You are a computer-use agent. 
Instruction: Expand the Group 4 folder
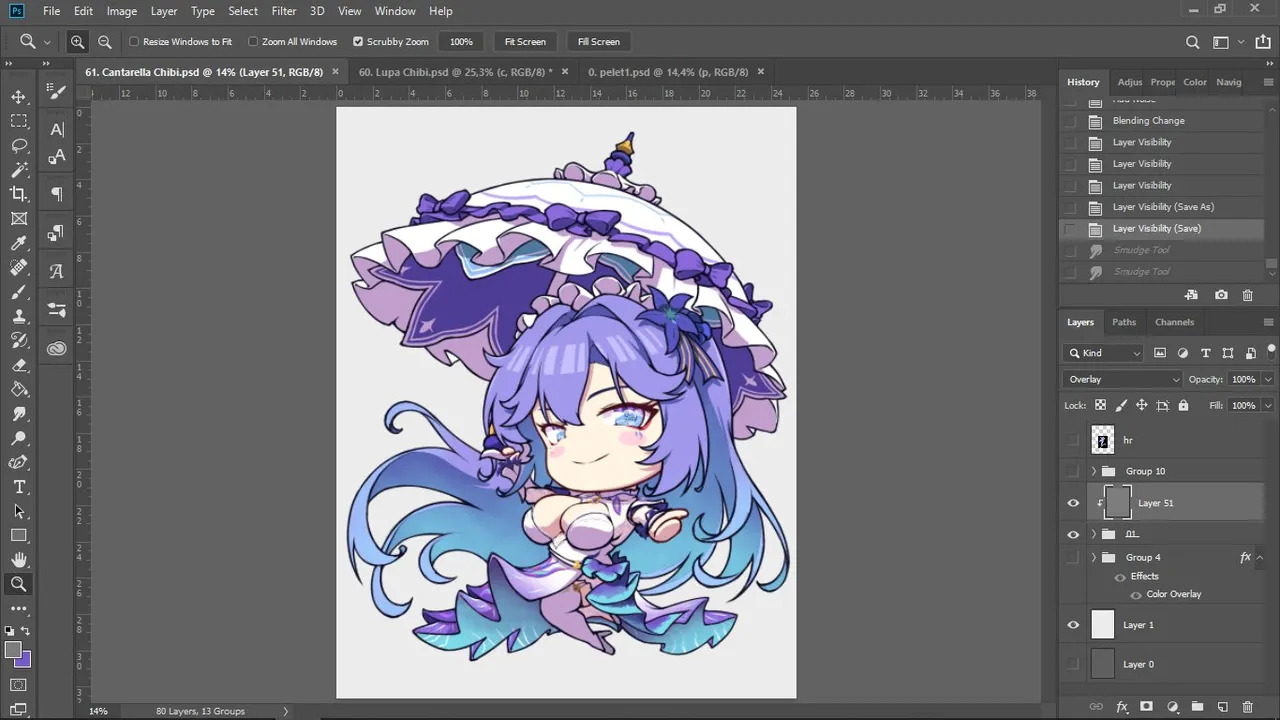[1094, 557]
